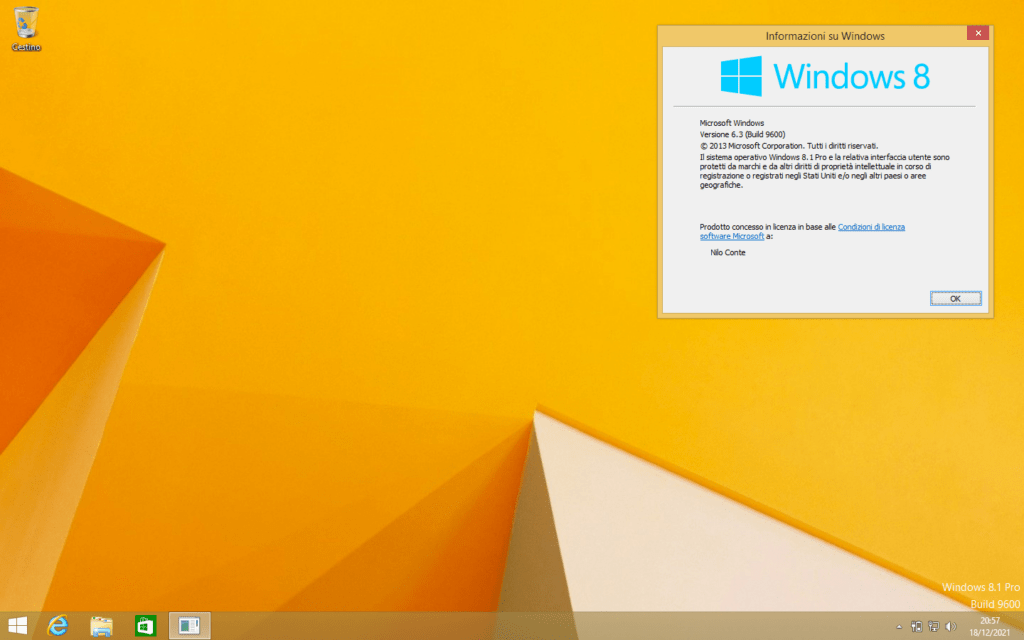Screen dimensions: 1024x640
Task: Expand the hidden tray icons arrow
Action: (899, 627)
